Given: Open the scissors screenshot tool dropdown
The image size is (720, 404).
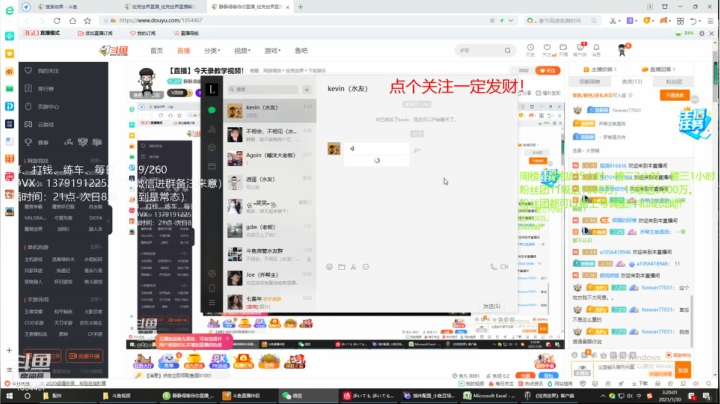Looking at the screenshot, I should coord(614,21).
